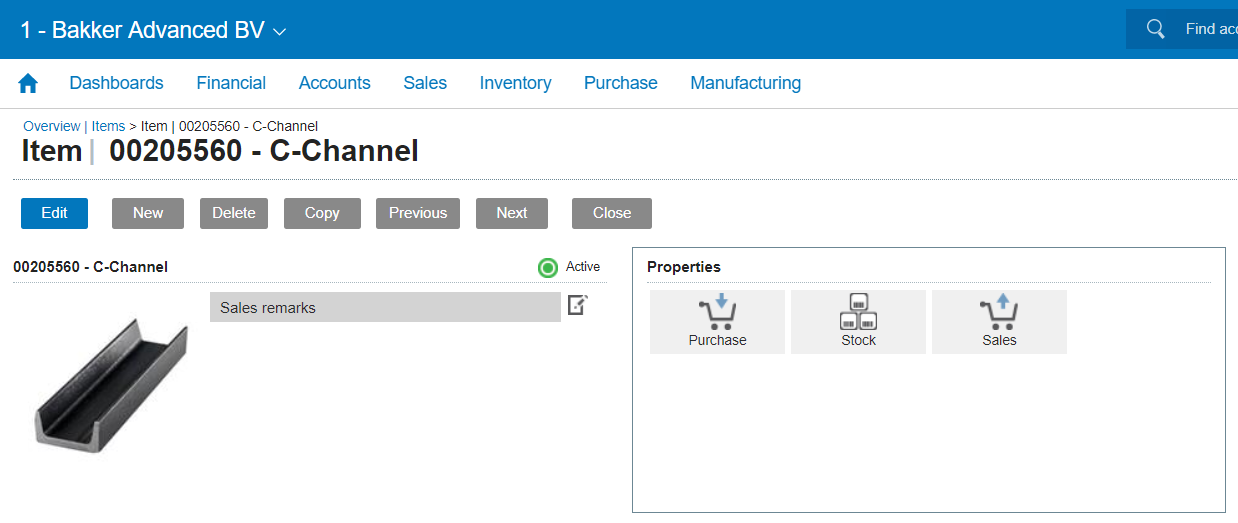Click the Delete button
The height and width of the screenshot is (523, 1238).
pyautogui.click(x=234, y=213)
